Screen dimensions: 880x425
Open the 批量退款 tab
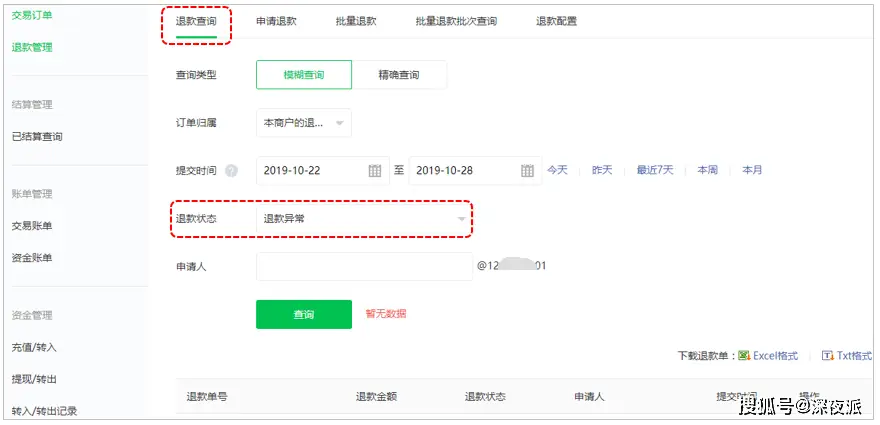point(356,22)
